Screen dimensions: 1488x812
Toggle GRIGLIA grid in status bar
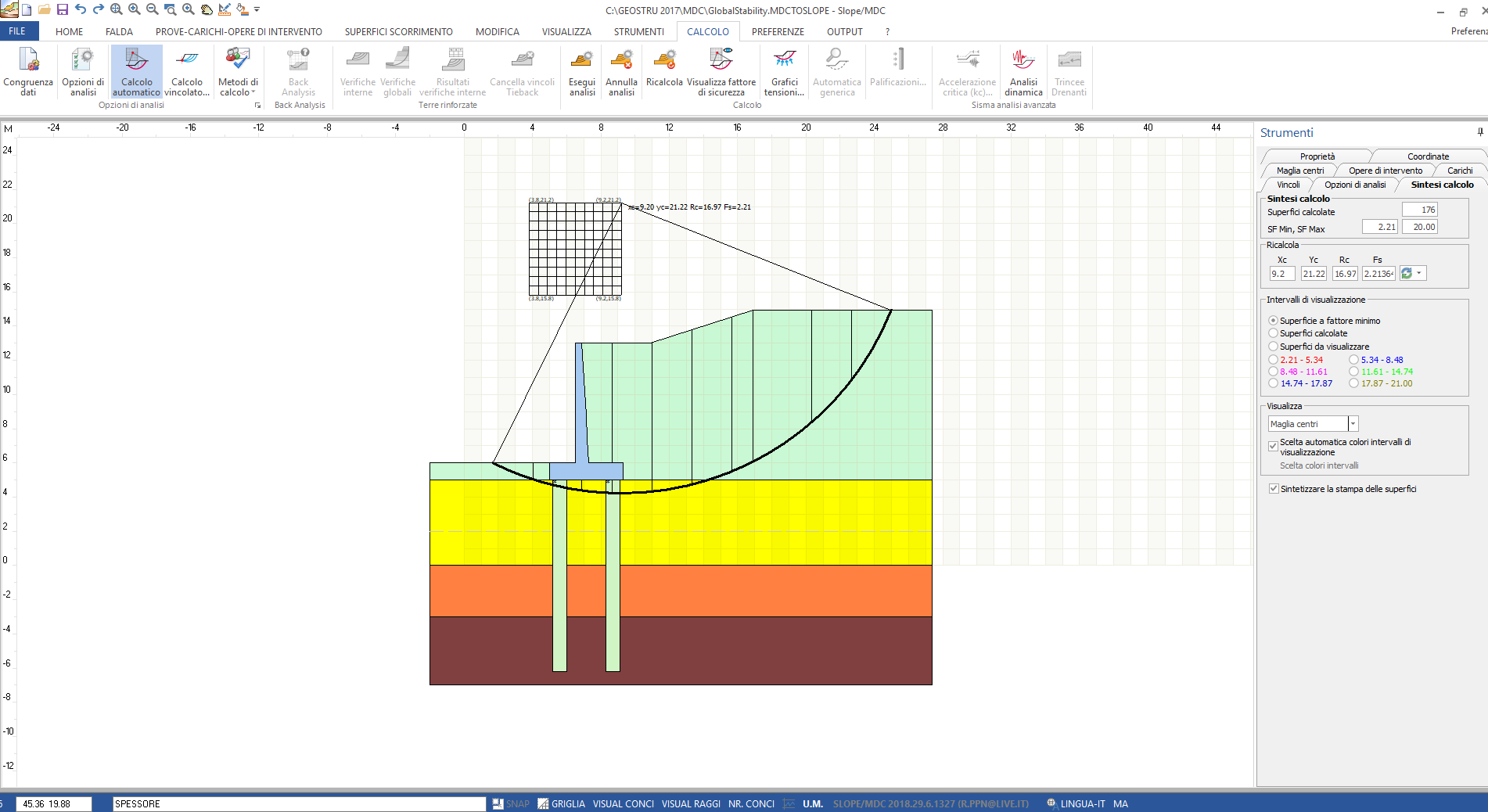click(562, 803)
